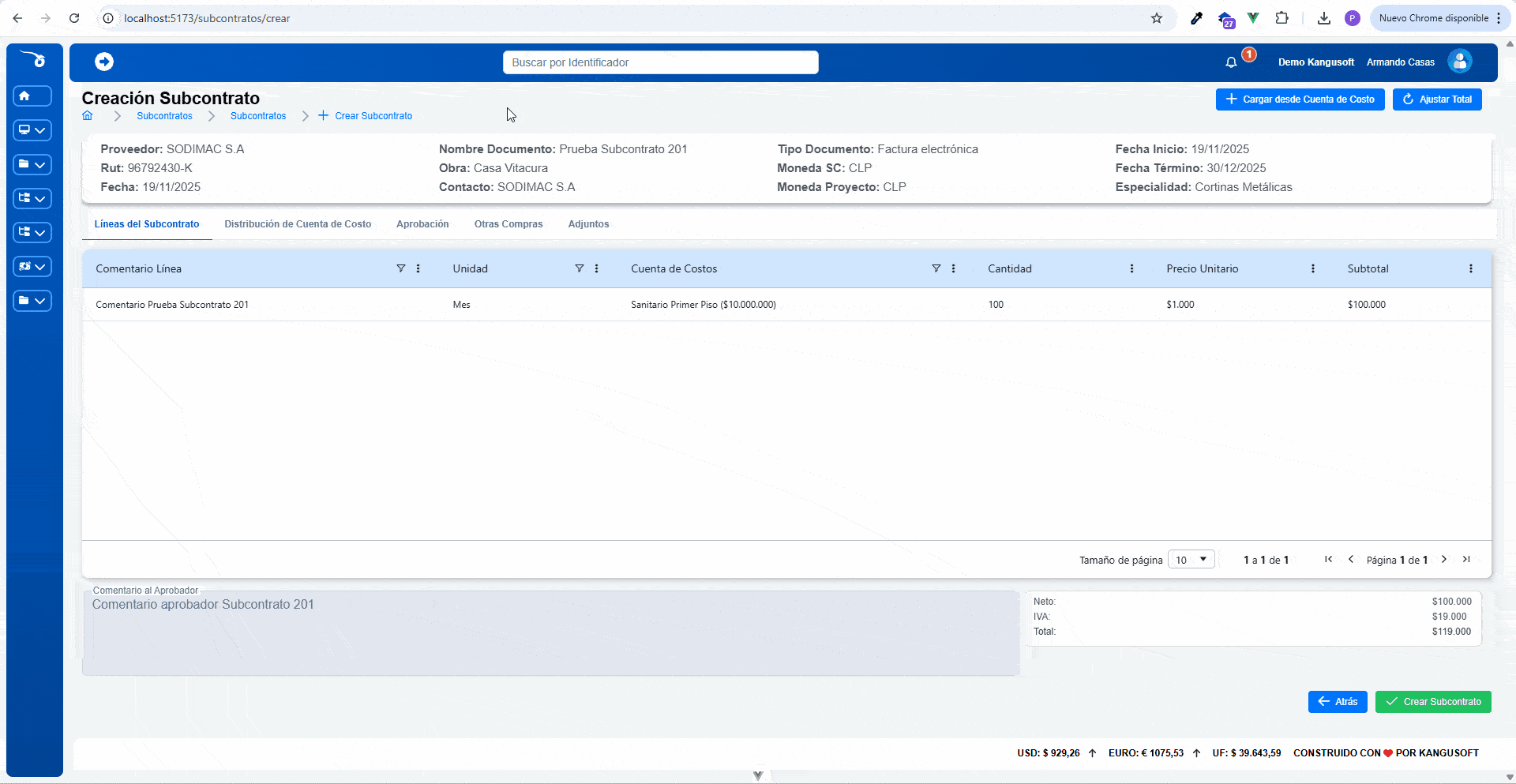Click Cargar desde Cuenta de Costo button
Screen dimensions: 1516x784
pyautogui.click(x=1300, y=99)
